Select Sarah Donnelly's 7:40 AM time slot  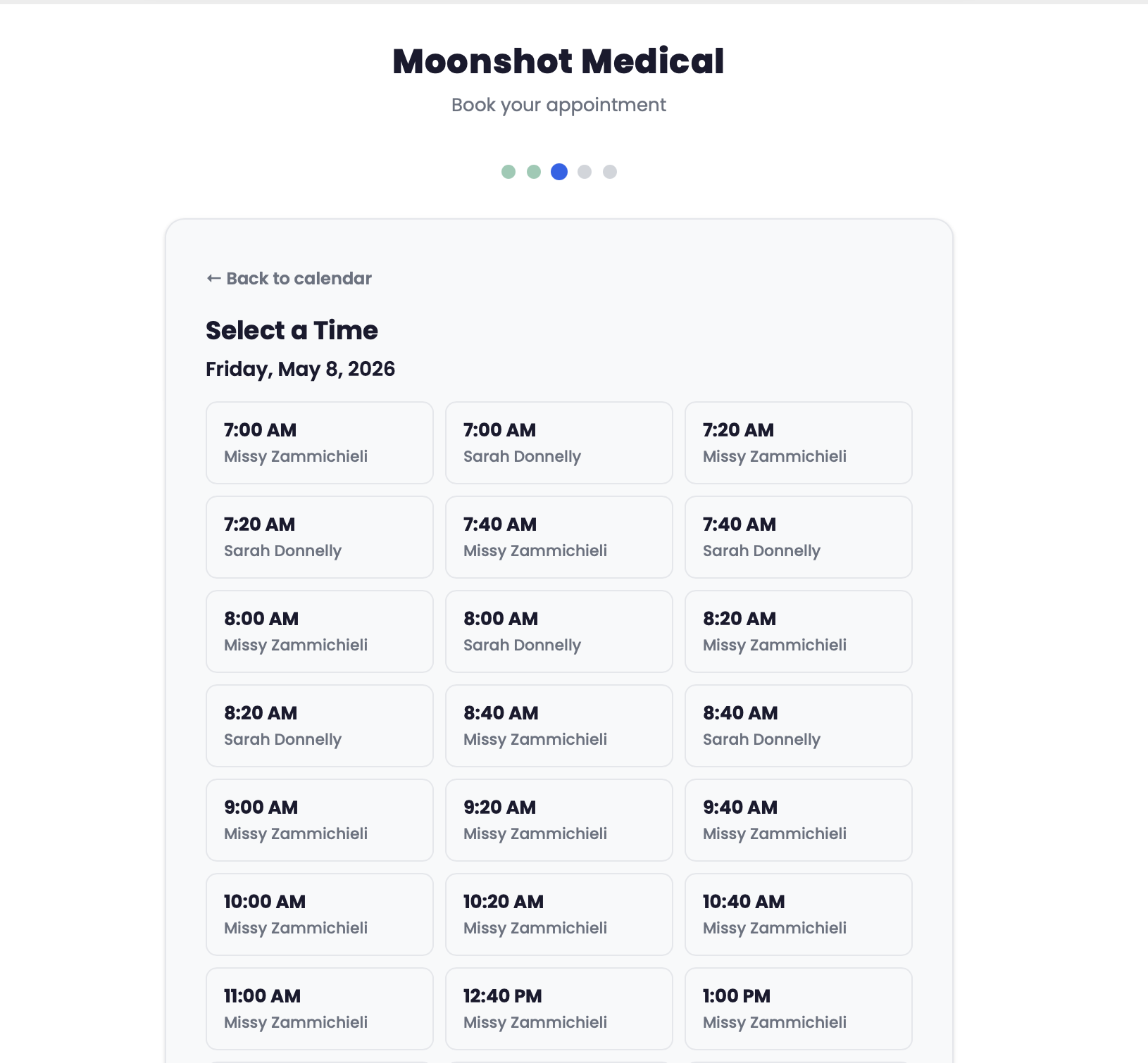(798, 536)
